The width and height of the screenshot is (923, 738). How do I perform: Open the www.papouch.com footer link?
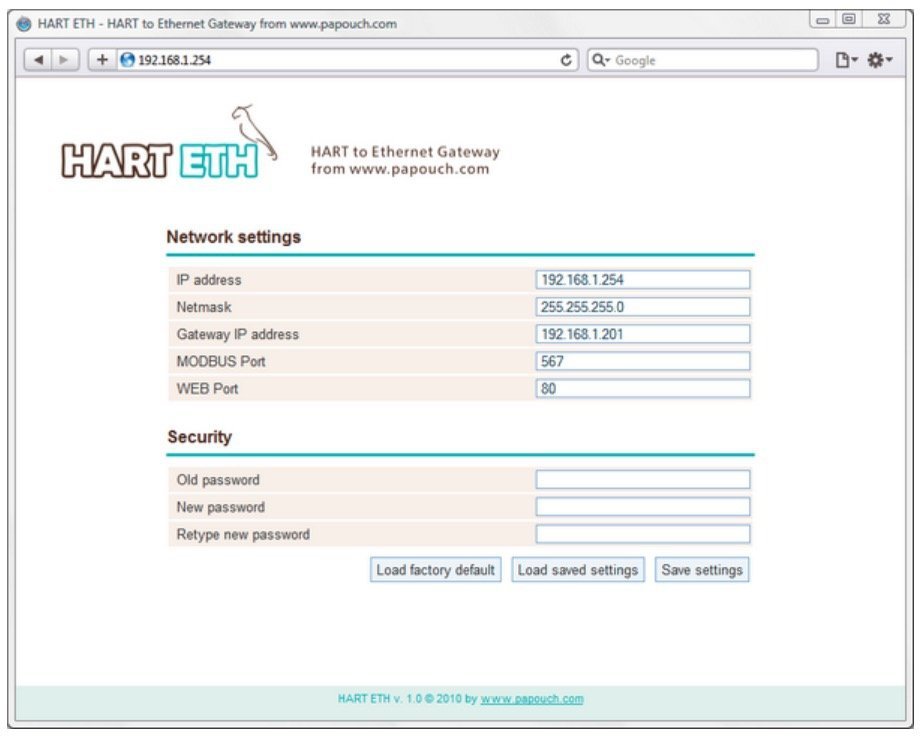pyautogui.click(x=532, y=699)
